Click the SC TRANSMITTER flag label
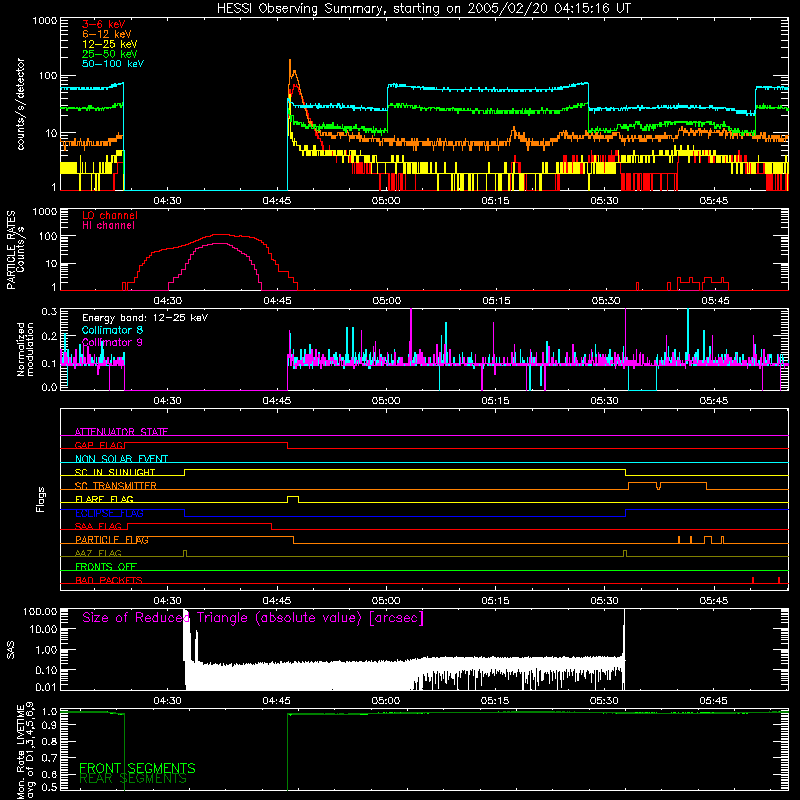The height and width of the screenshot is (800, 800). (116, 485)
